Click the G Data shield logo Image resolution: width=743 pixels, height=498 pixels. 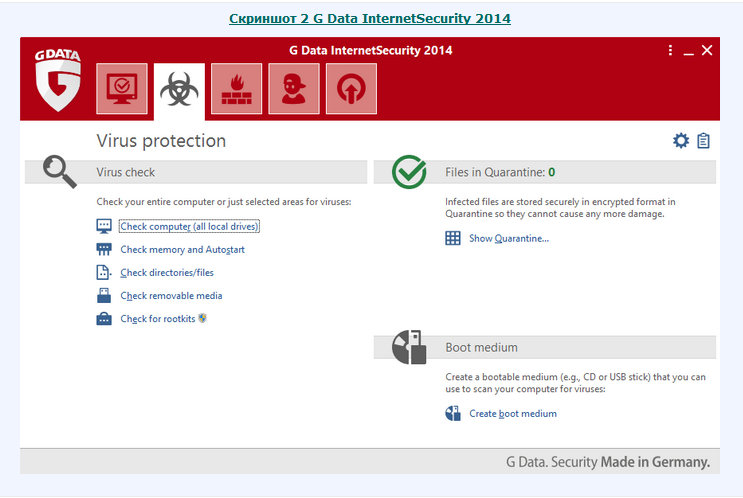[x=58, y=80]
